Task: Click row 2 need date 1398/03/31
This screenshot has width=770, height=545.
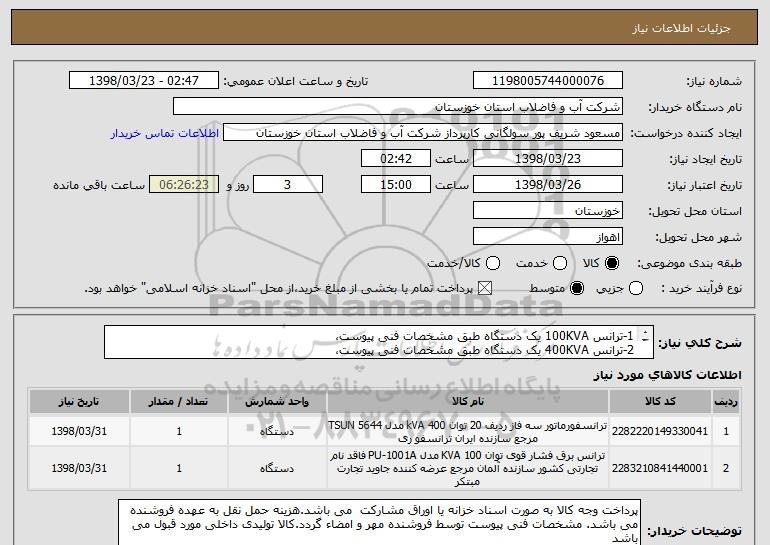Action: click(79, 468)
